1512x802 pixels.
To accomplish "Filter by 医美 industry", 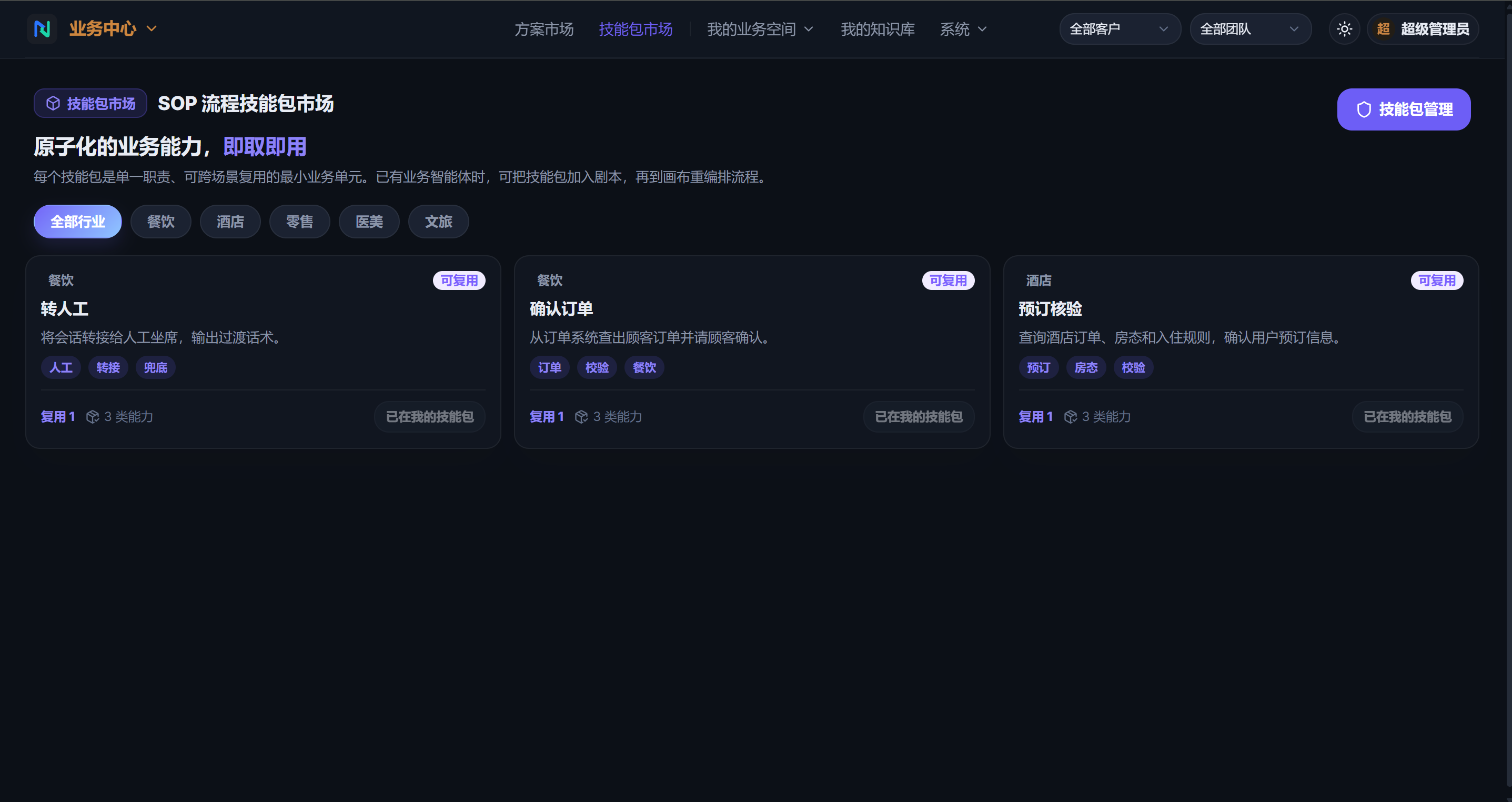I will pyautogui.click(x=369, y=222).
